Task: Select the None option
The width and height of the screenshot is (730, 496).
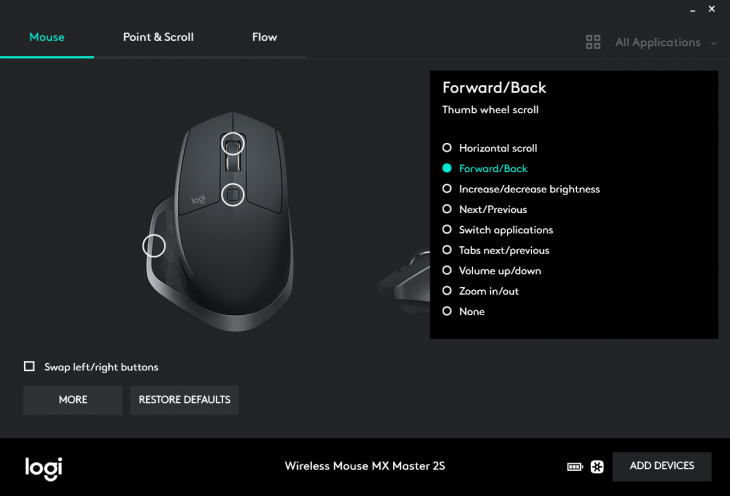Action: pyautogui.click(x=464, y=312)
